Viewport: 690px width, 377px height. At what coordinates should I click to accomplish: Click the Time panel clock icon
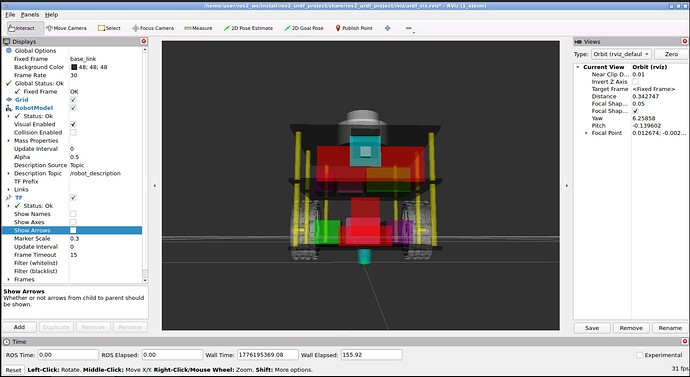[7, 341]
